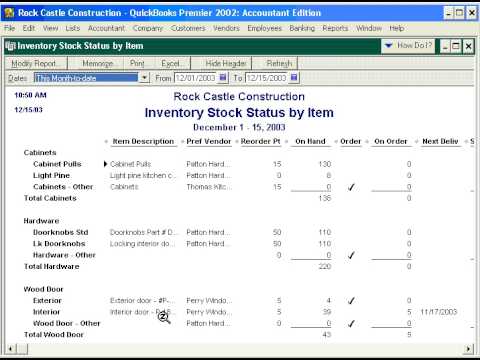The image size is (480, 360).
Task: Open the Vendors menu
Action: 226,28
